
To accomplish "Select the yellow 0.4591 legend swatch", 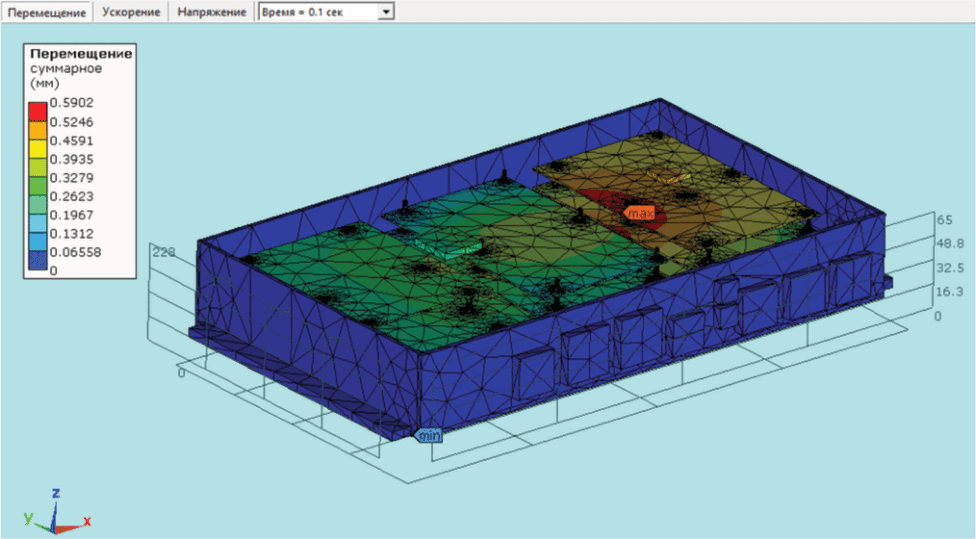I will coord(38,149).
